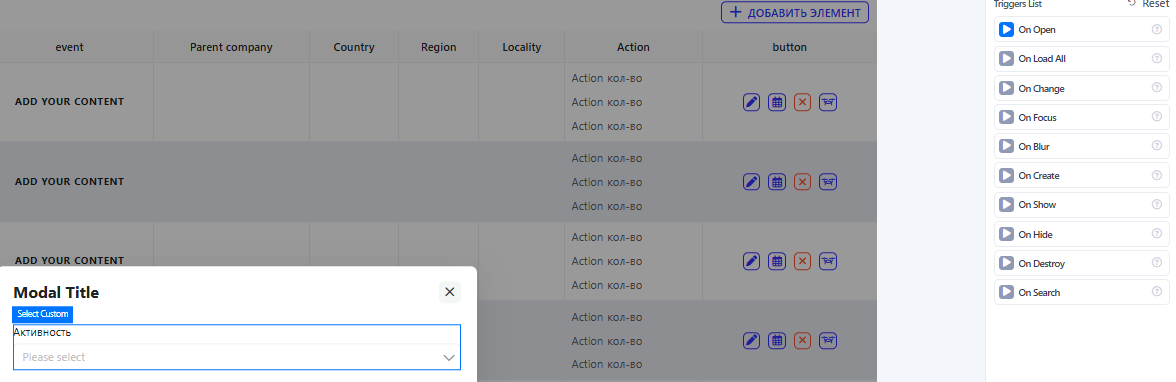Select the On Hide trigger

point(1082,234)
